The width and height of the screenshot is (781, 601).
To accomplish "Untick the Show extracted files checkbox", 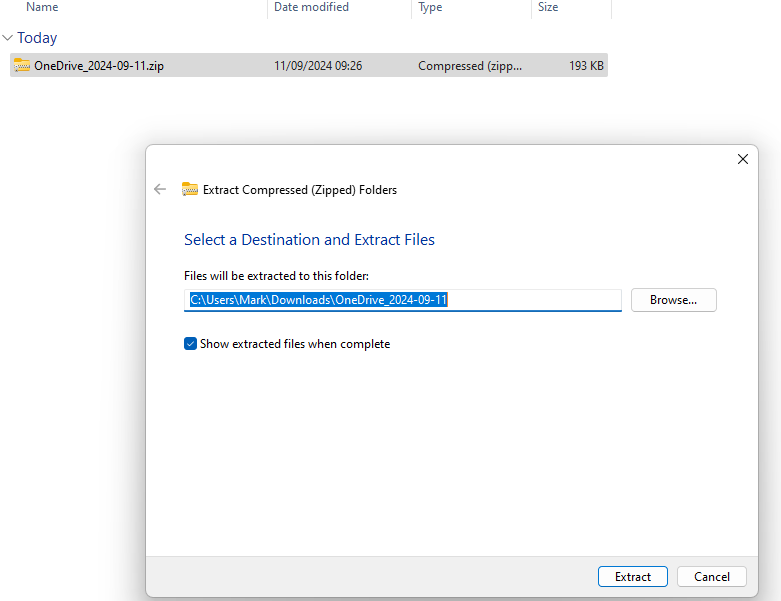I will (191, 344).
